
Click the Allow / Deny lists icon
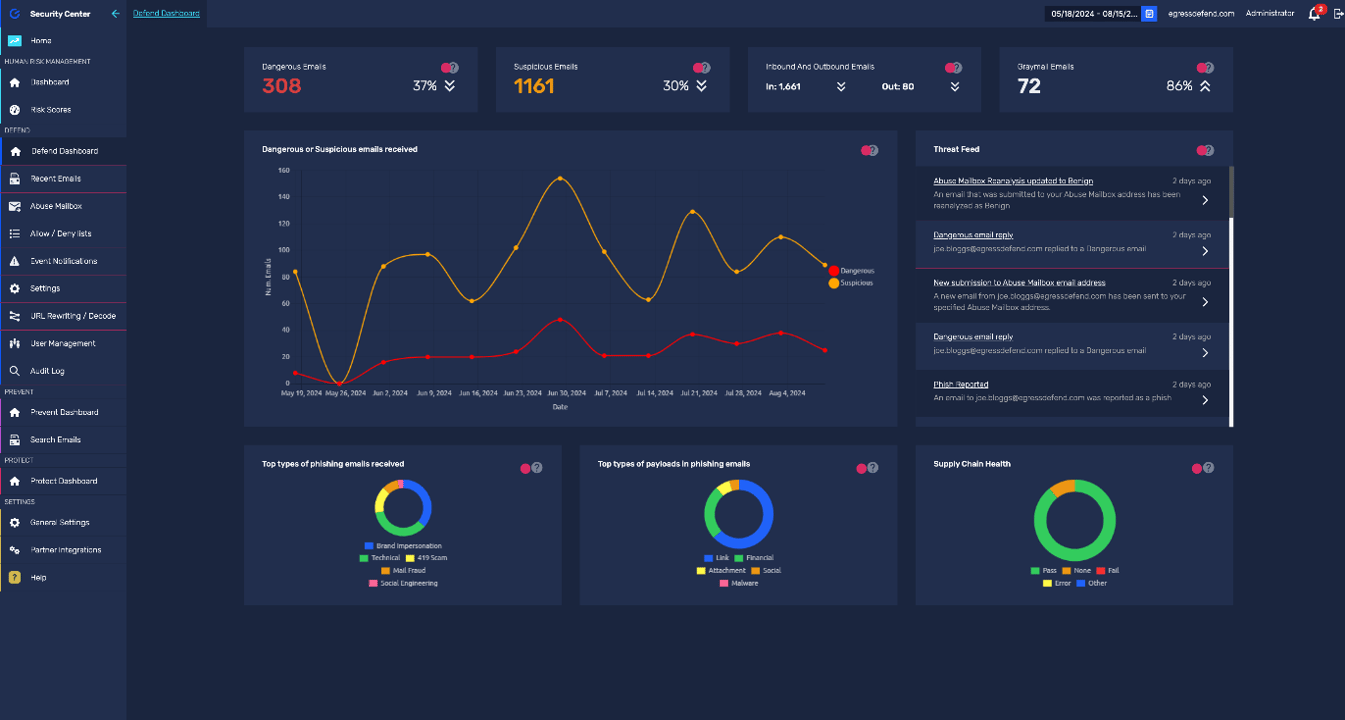click(x=15, y=234)
